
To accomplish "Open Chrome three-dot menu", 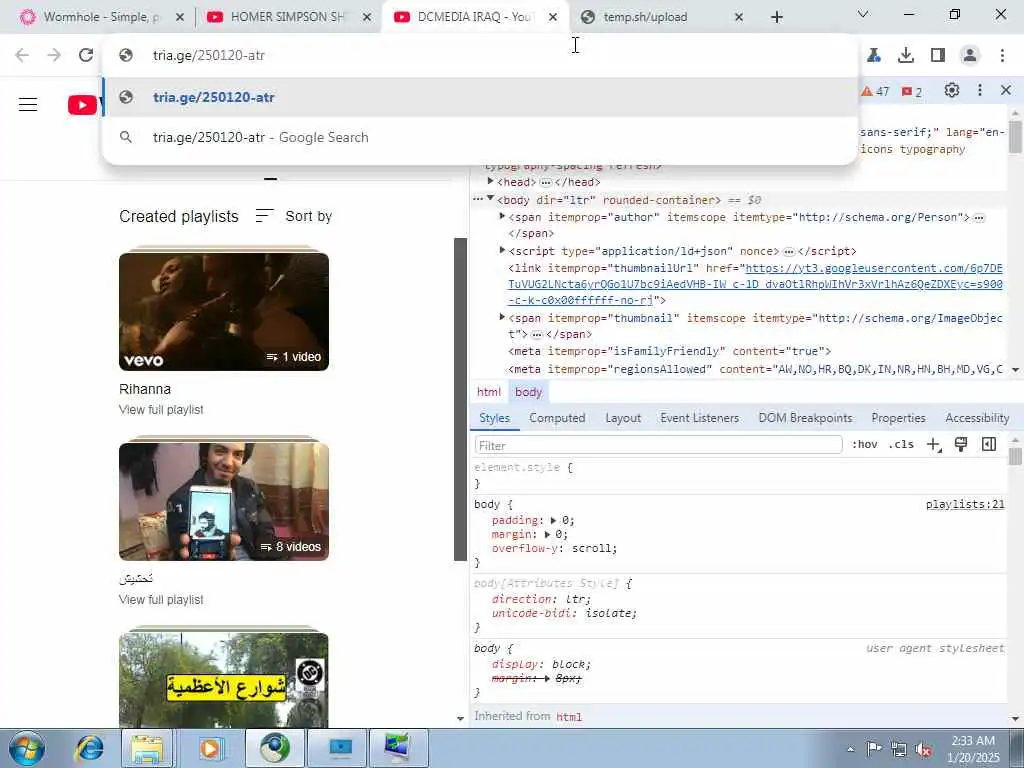I will click(1002, 56).
